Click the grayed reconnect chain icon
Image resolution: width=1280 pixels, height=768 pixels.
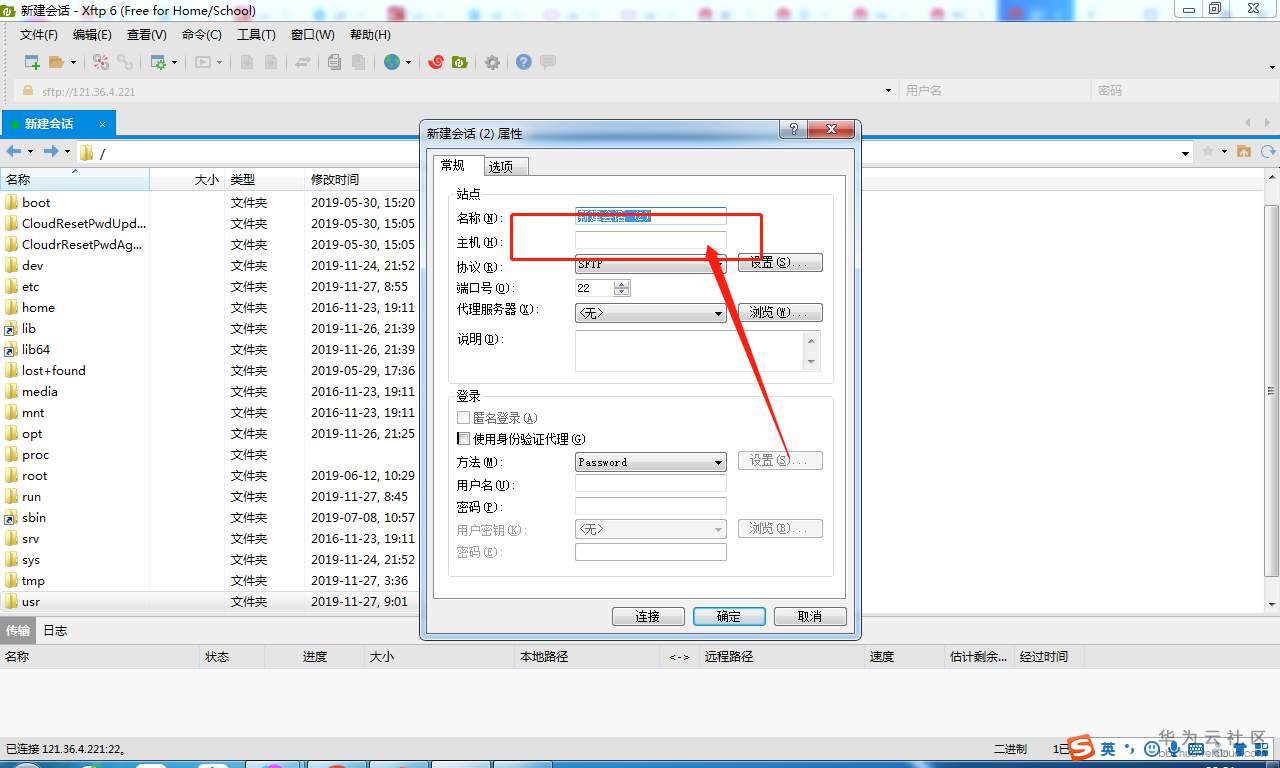(x=125, y=62)
